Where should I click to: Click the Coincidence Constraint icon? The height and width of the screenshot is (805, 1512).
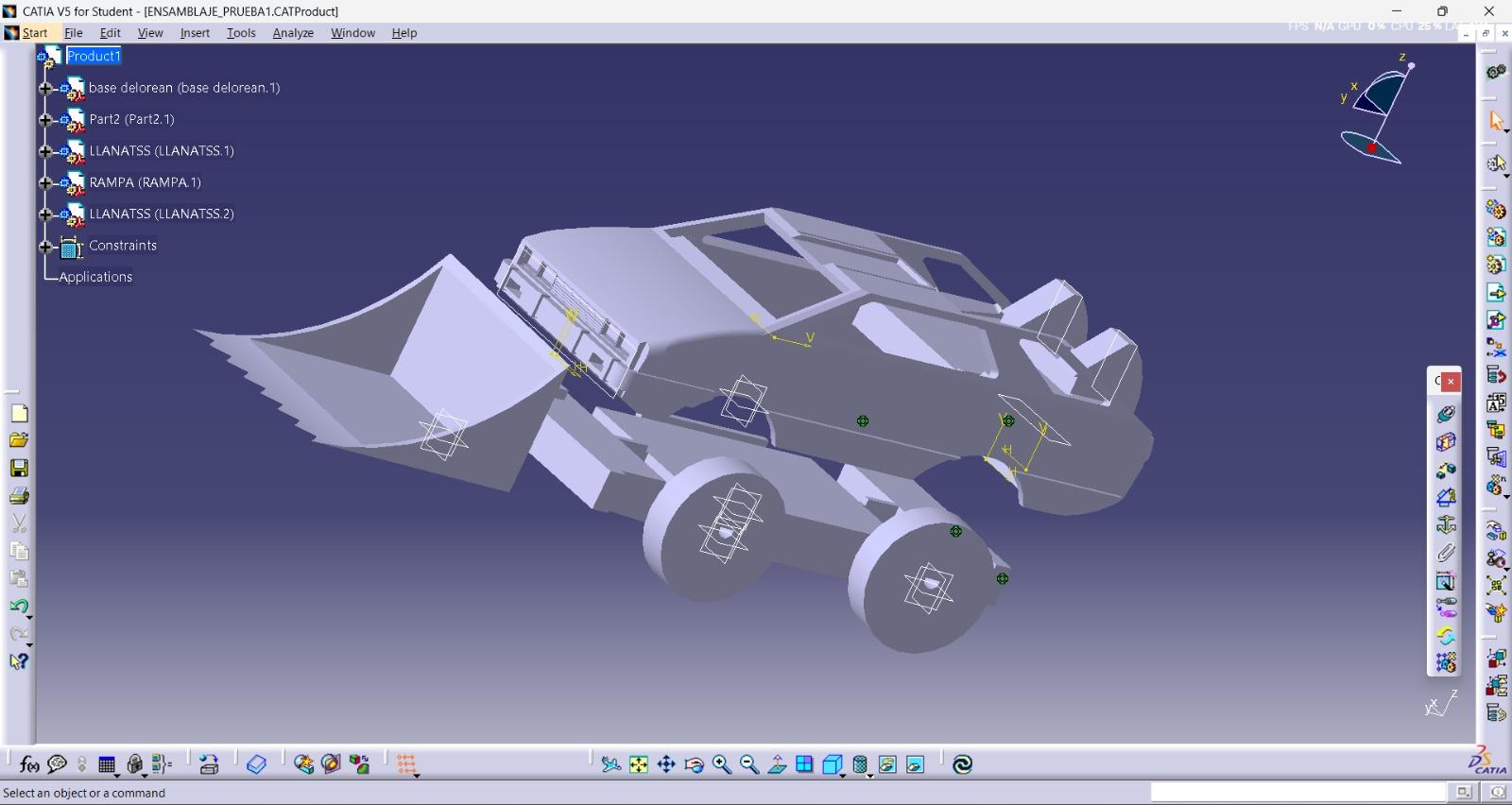click(1446, 414)
